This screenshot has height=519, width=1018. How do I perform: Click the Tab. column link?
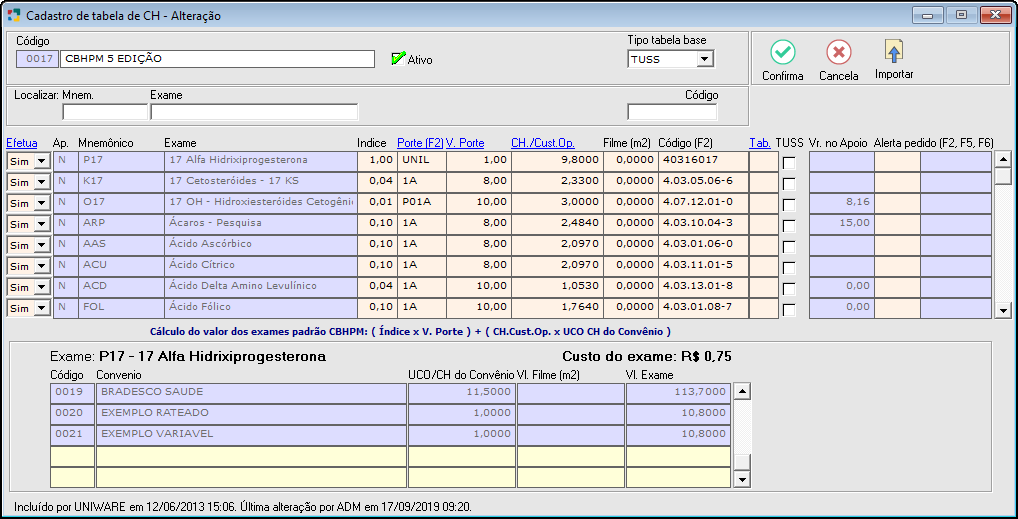(x=760, y=142)
